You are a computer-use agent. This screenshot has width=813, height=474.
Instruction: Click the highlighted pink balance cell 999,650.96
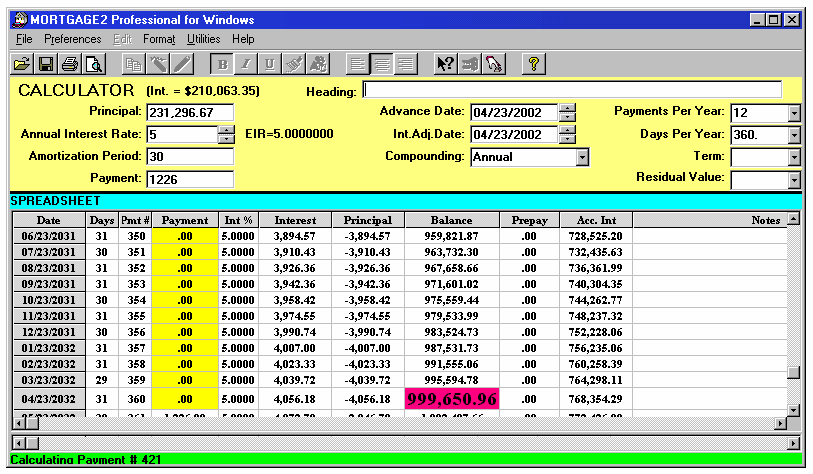[451, 398]
